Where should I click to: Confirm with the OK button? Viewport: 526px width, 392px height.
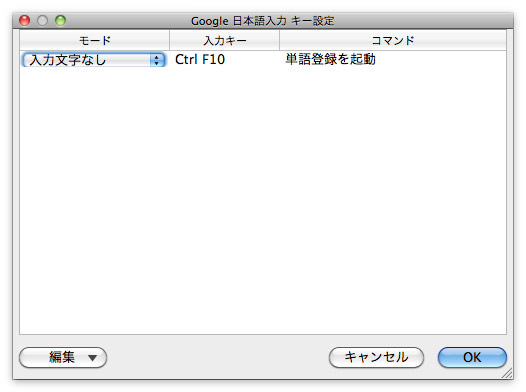(x=472, y=357)
